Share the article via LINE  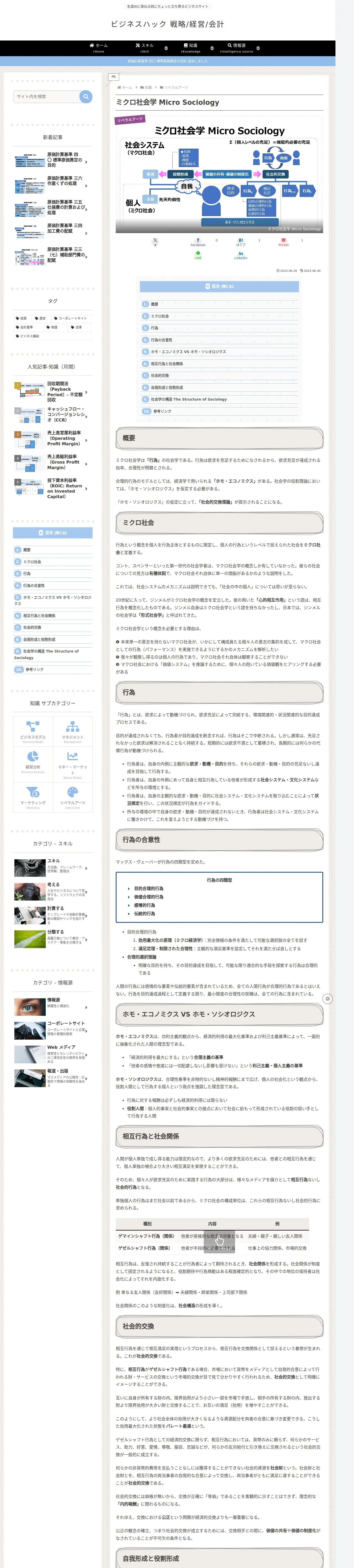pyautogui.click(x=198, y=255)
